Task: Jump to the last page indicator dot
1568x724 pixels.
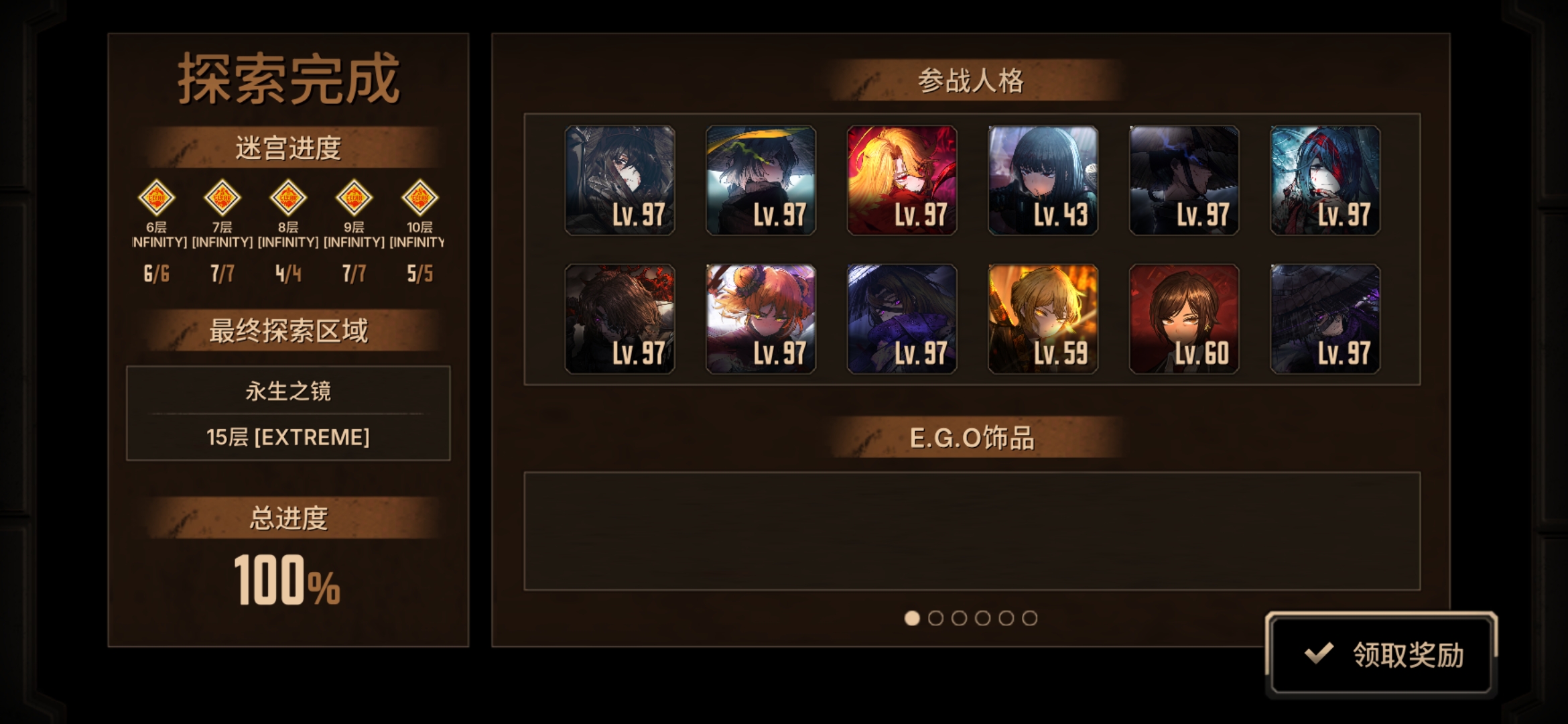Action: coord(1030,618)
